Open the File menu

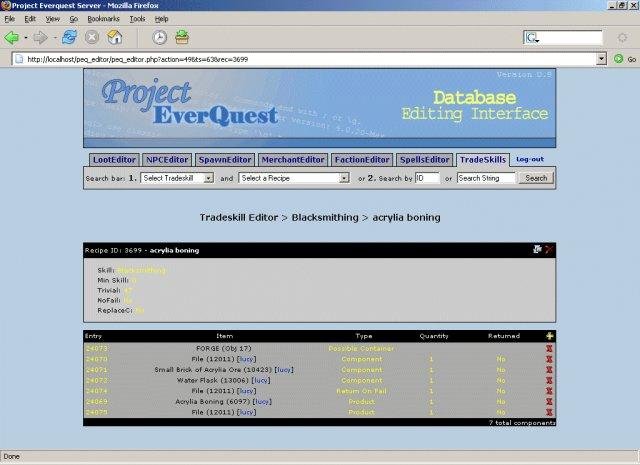(10, 19)
